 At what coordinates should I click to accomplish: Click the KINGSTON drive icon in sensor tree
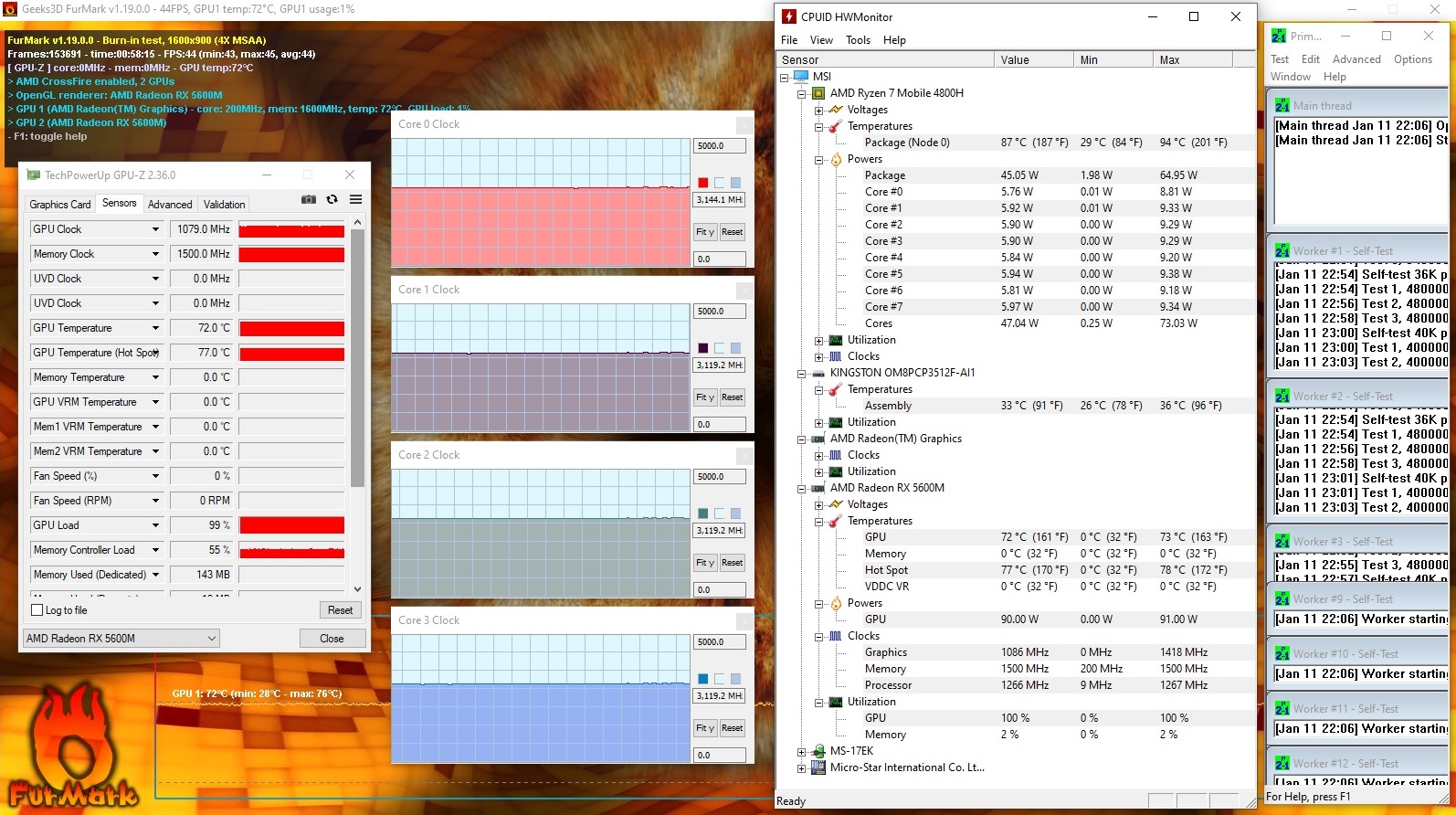tap(818, 373)
